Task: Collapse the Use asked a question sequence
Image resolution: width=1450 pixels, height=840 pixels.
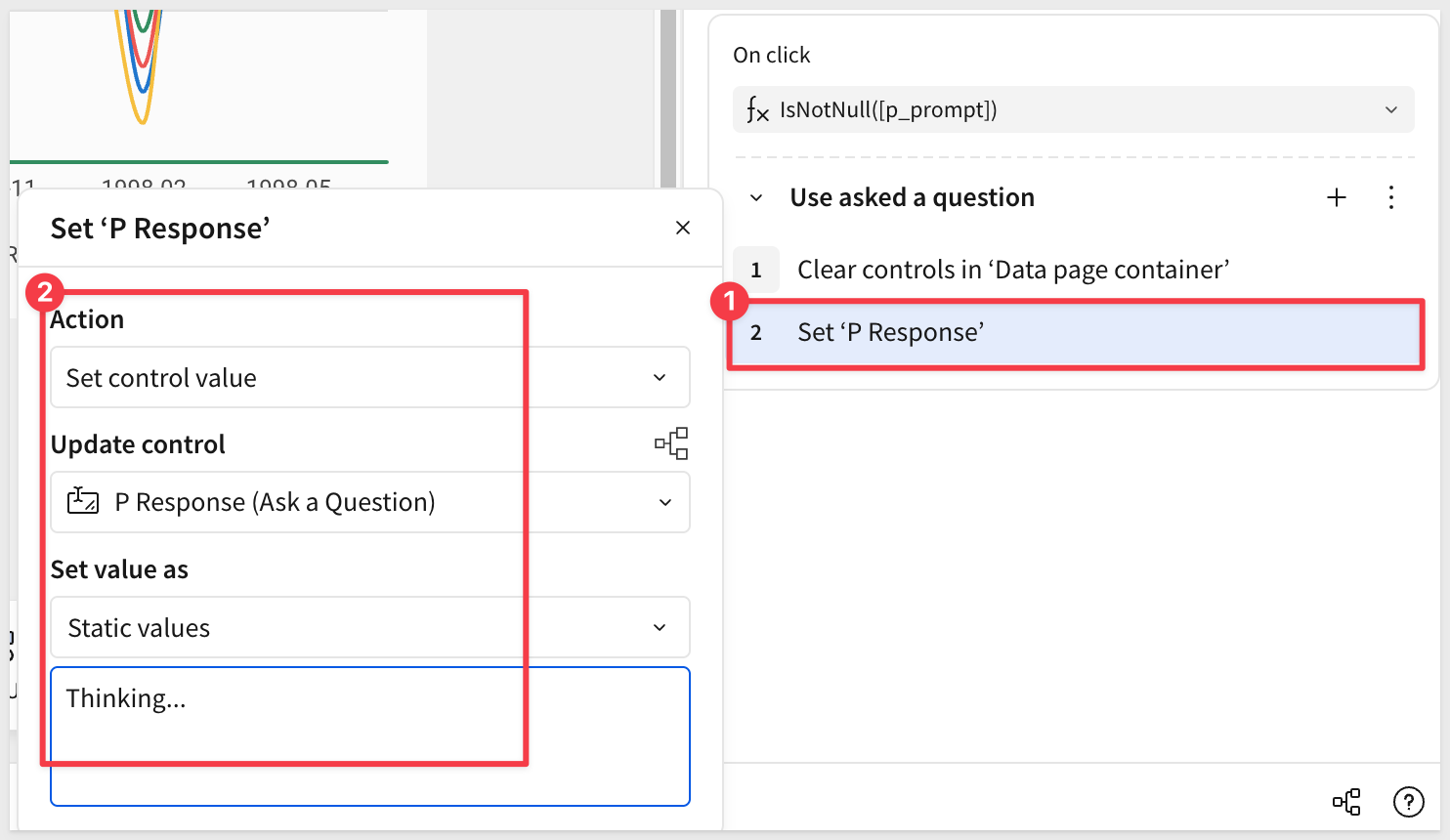Action: point(756,197)
